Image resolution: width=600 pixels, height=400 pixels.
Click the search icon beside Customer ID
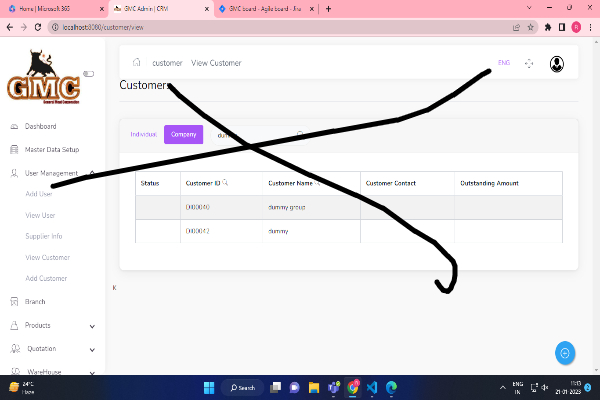226,183
